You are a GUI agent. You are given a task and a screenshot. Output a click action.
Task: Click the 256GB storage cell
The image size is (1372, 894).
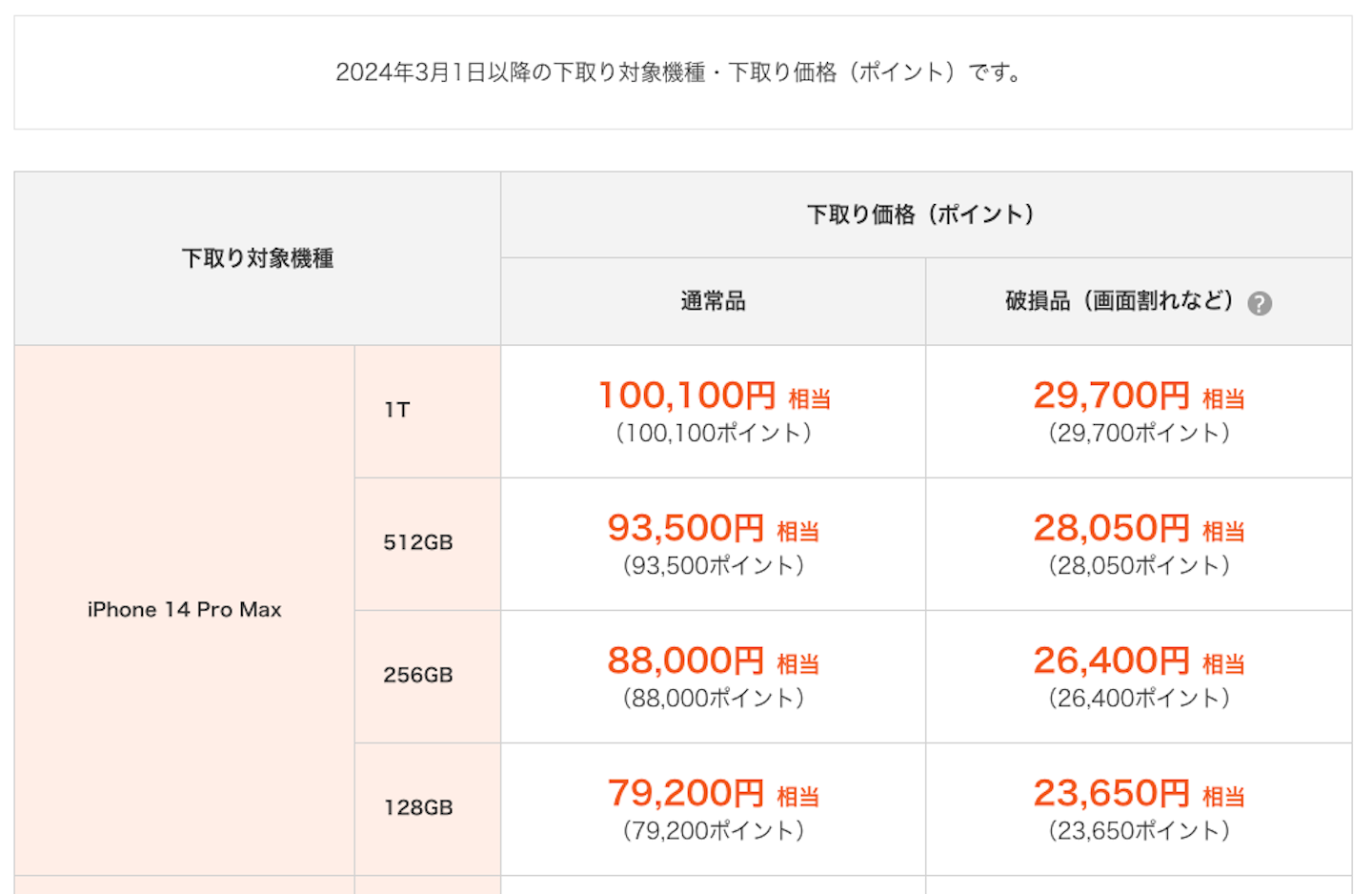[417, 675]
